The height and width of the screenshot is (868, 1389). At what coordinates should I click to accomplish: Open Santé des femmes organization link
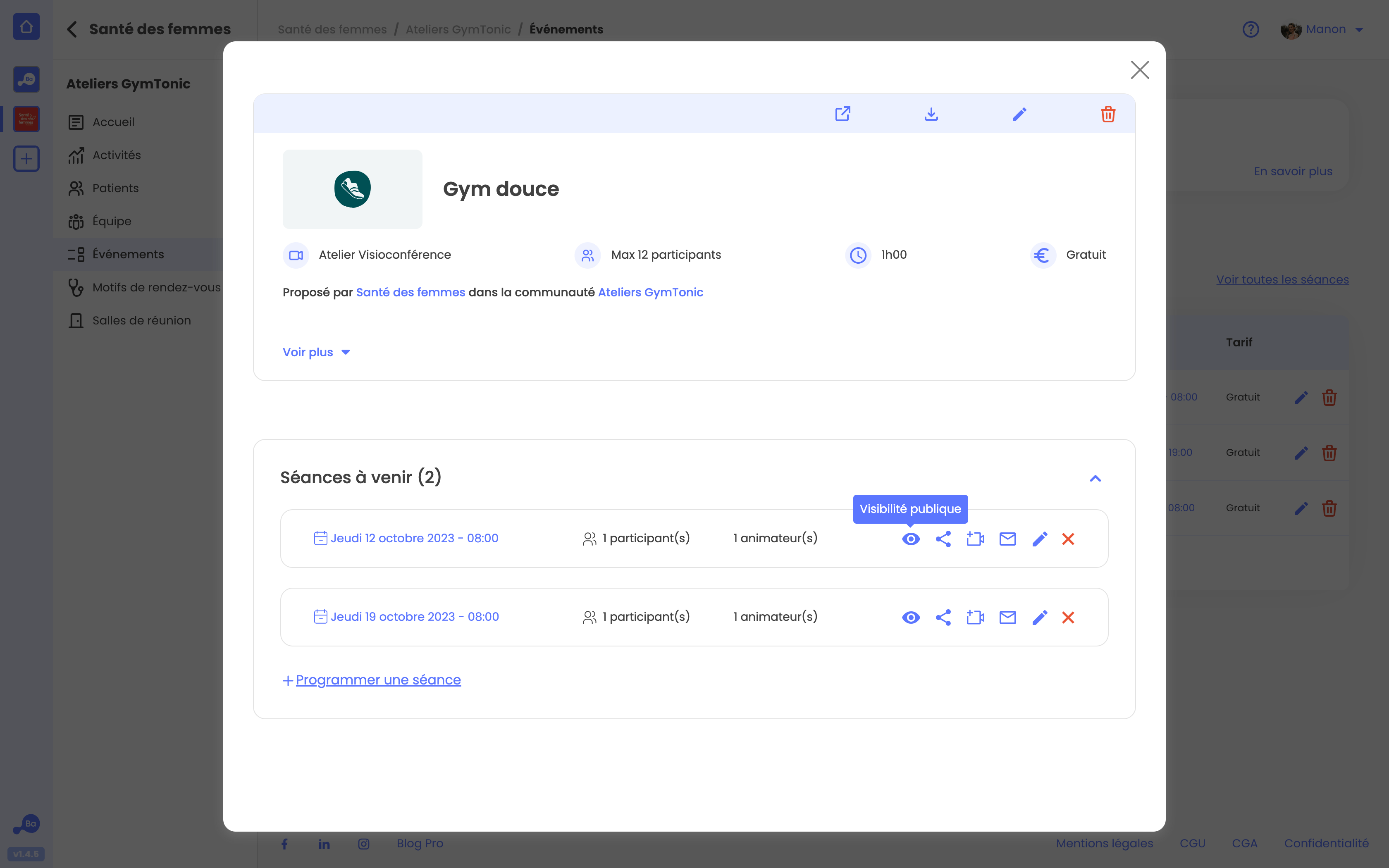point(410,292)
